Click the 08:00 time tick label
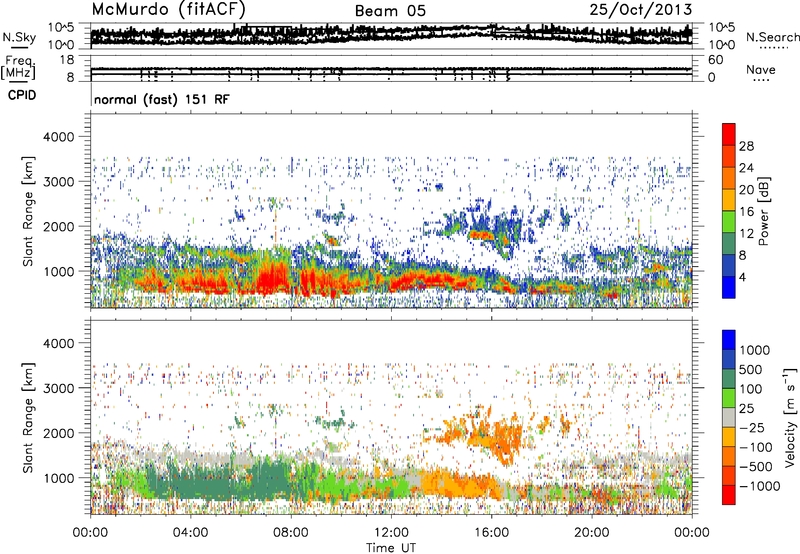 click(291, 533)
